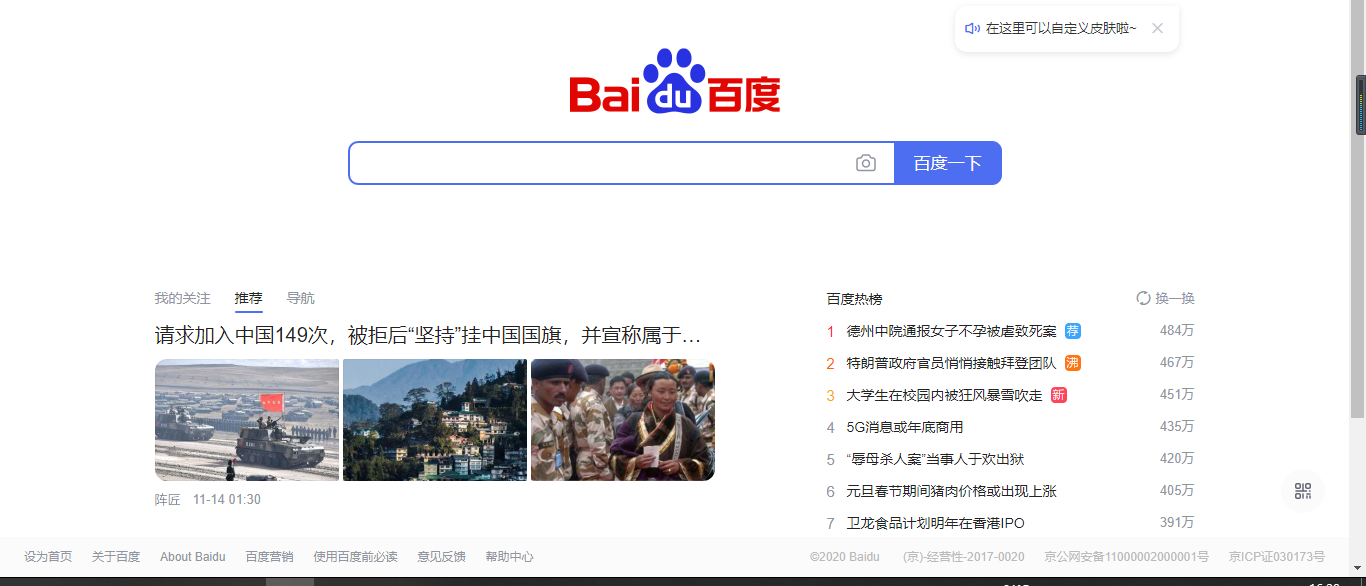Open the 导航 tab
Viewport: 1366px width, 586px height.
click(300, 298)
